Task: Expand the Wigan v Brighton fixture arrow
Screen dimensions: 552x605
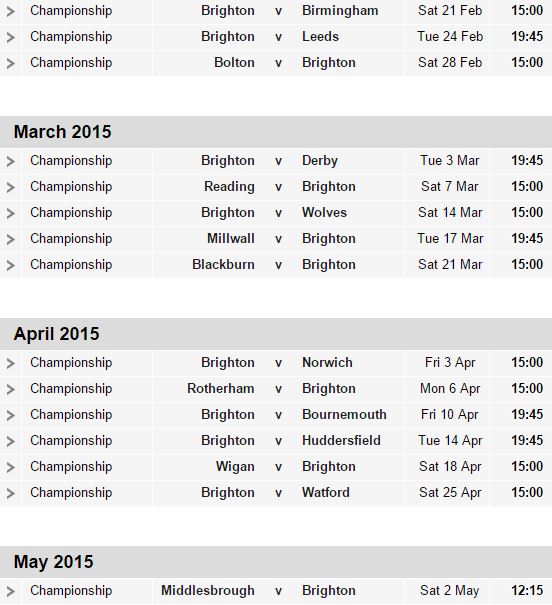Action: pyautogui.click(x=11, y=467)
